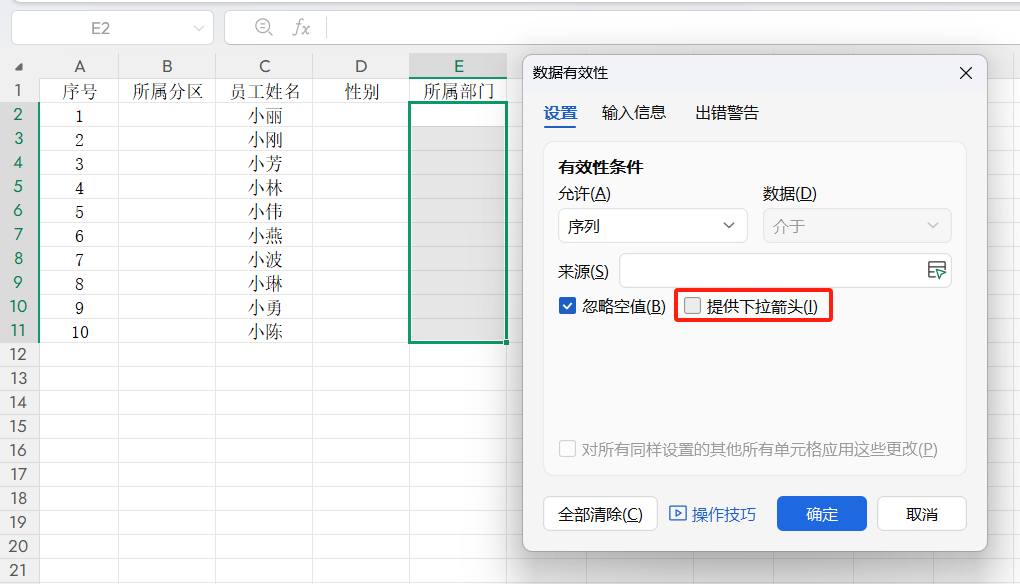Click the select-all triangle above row numbers
Screen dimensions: 1020x584
(x=17, y=66)
